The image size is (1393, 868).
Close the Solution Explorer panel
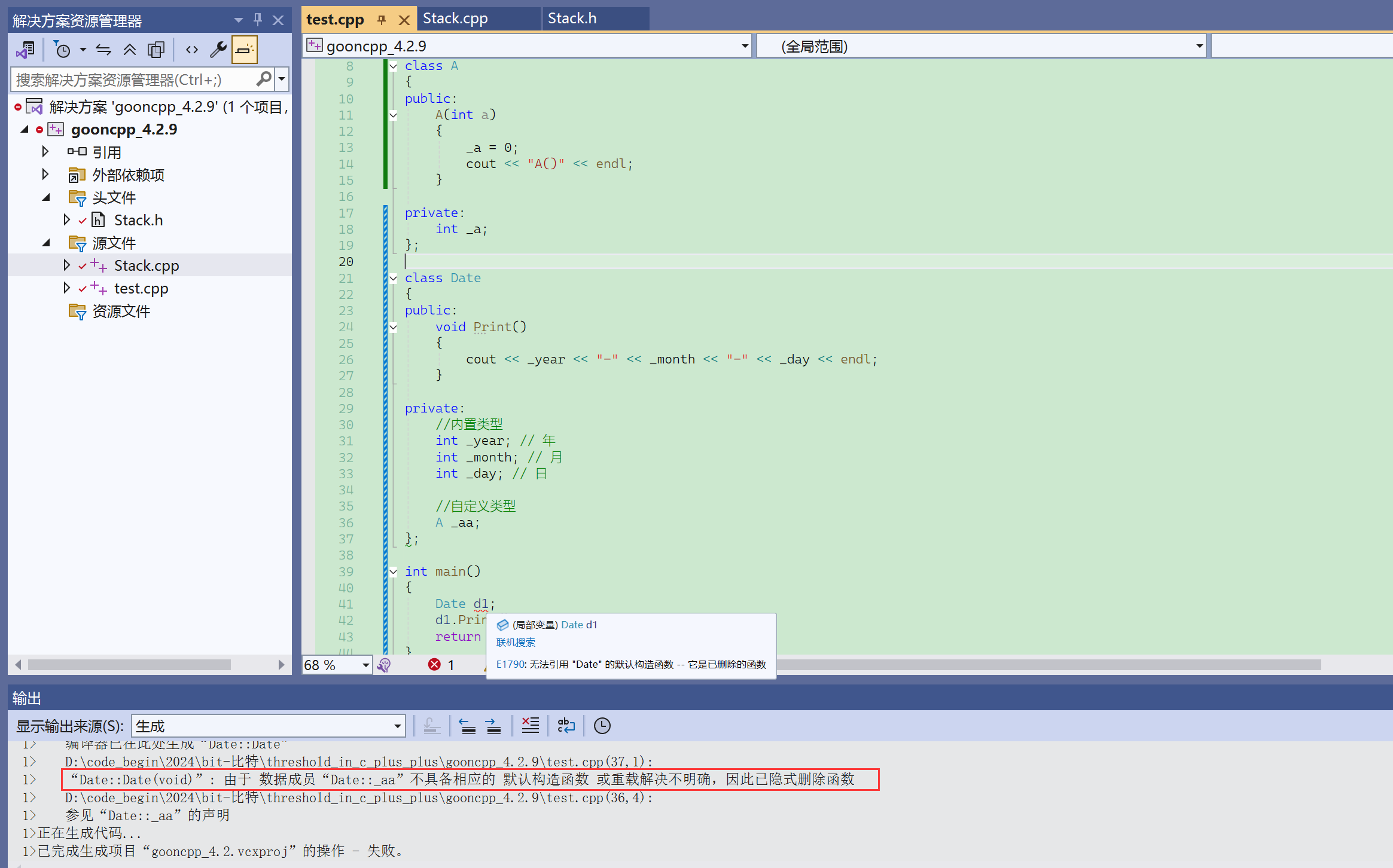(x=278, y=20)
